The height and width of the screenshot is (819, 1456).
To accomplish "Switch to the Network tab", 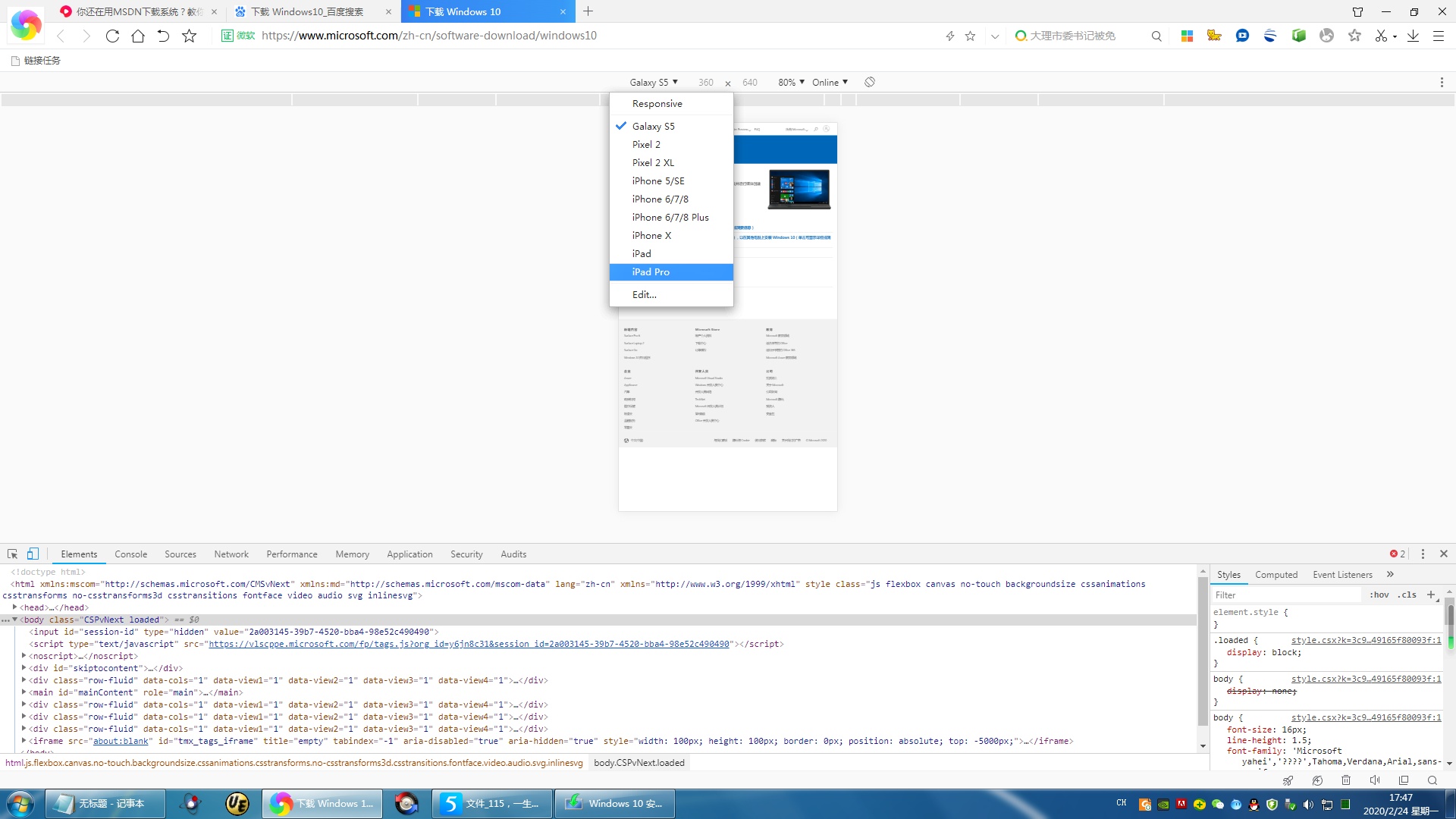I will (231, 554).
